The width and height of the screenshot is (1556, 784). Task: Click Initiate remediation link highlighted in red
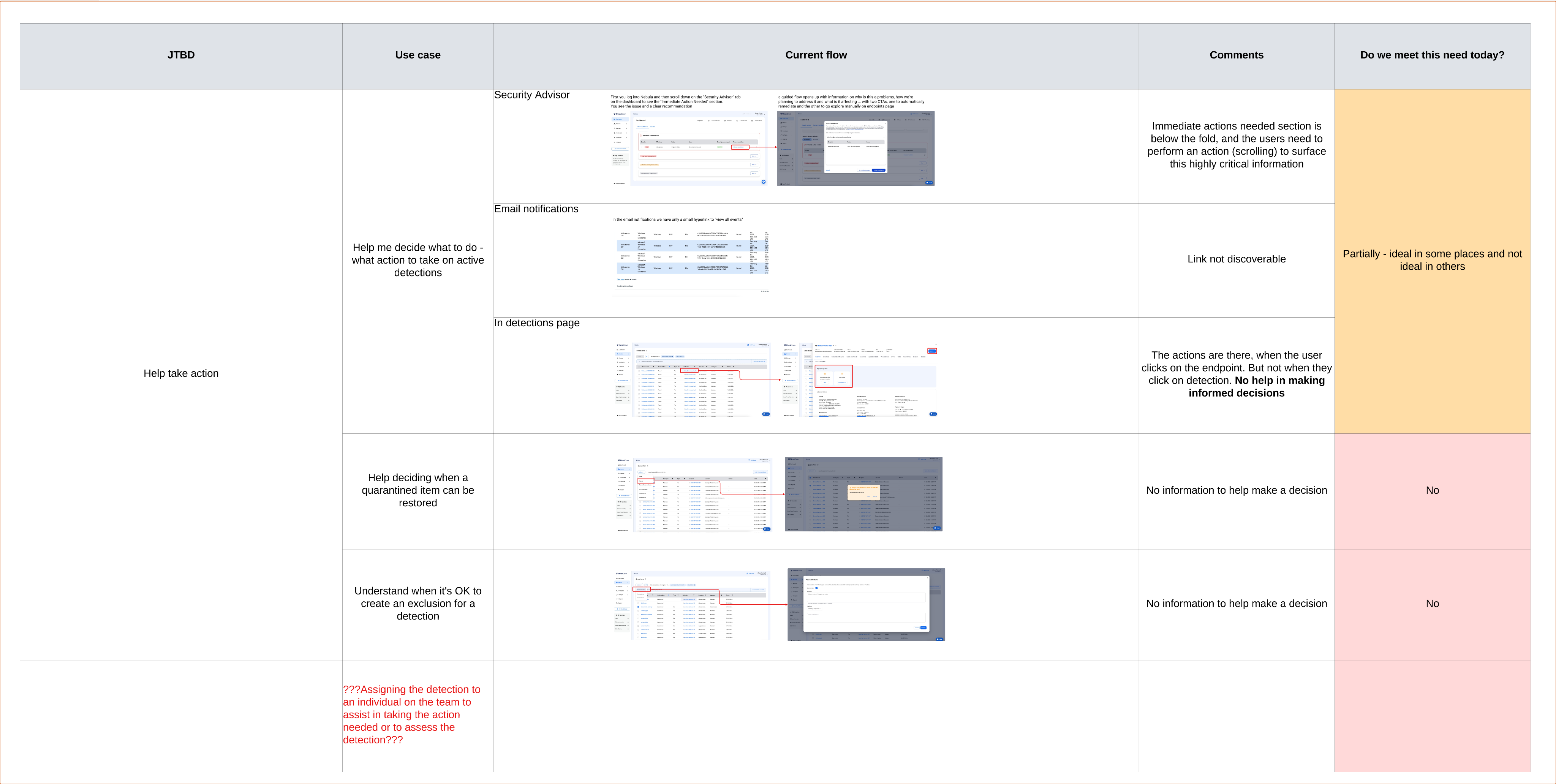739,147
